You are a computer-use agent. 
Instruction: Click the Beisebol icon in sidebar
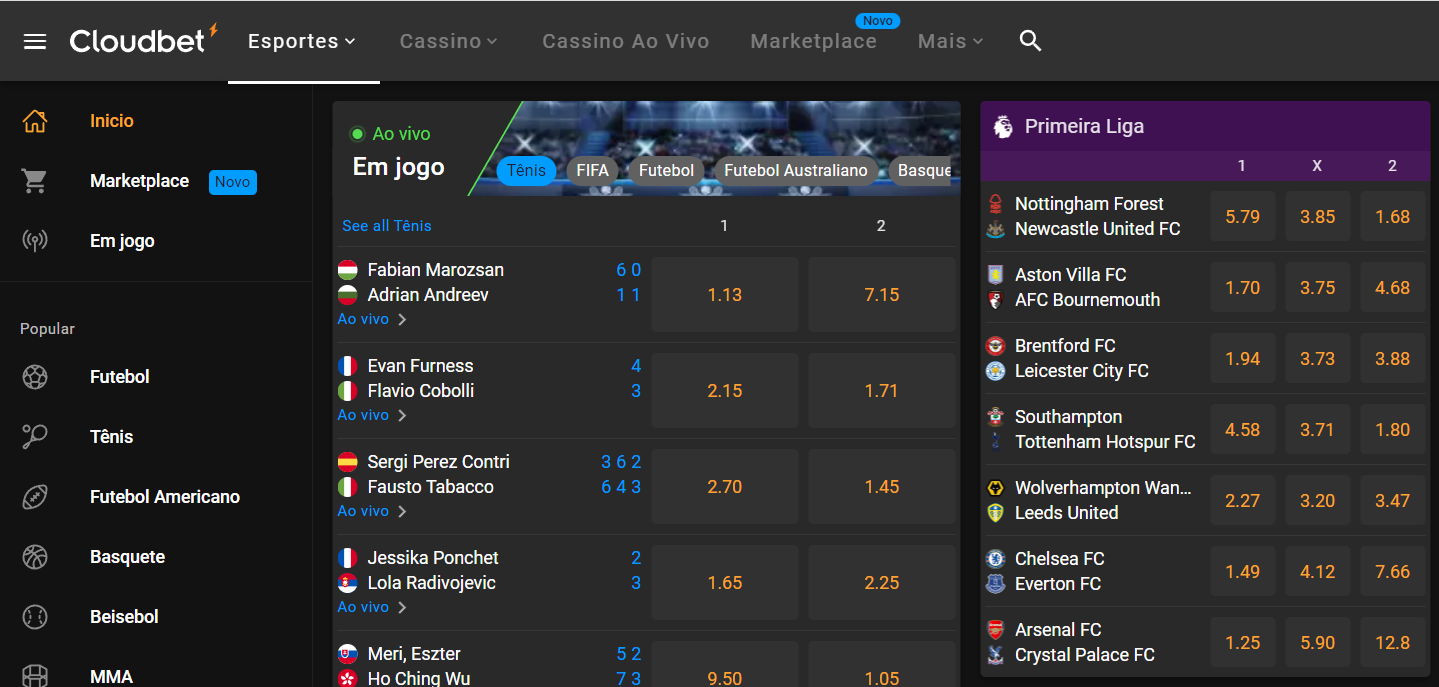34,616
